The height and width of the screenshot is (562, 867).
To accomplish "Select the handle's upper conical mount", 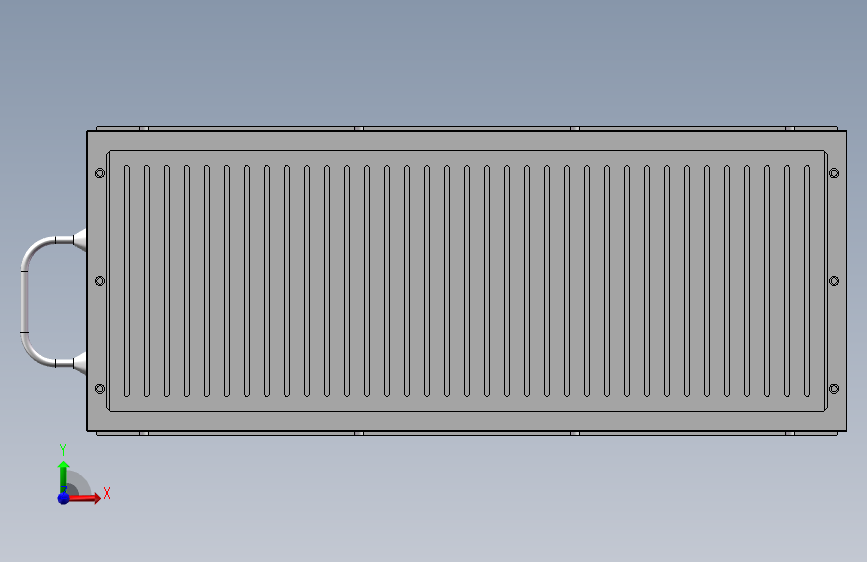I will (x=80, y=240).
